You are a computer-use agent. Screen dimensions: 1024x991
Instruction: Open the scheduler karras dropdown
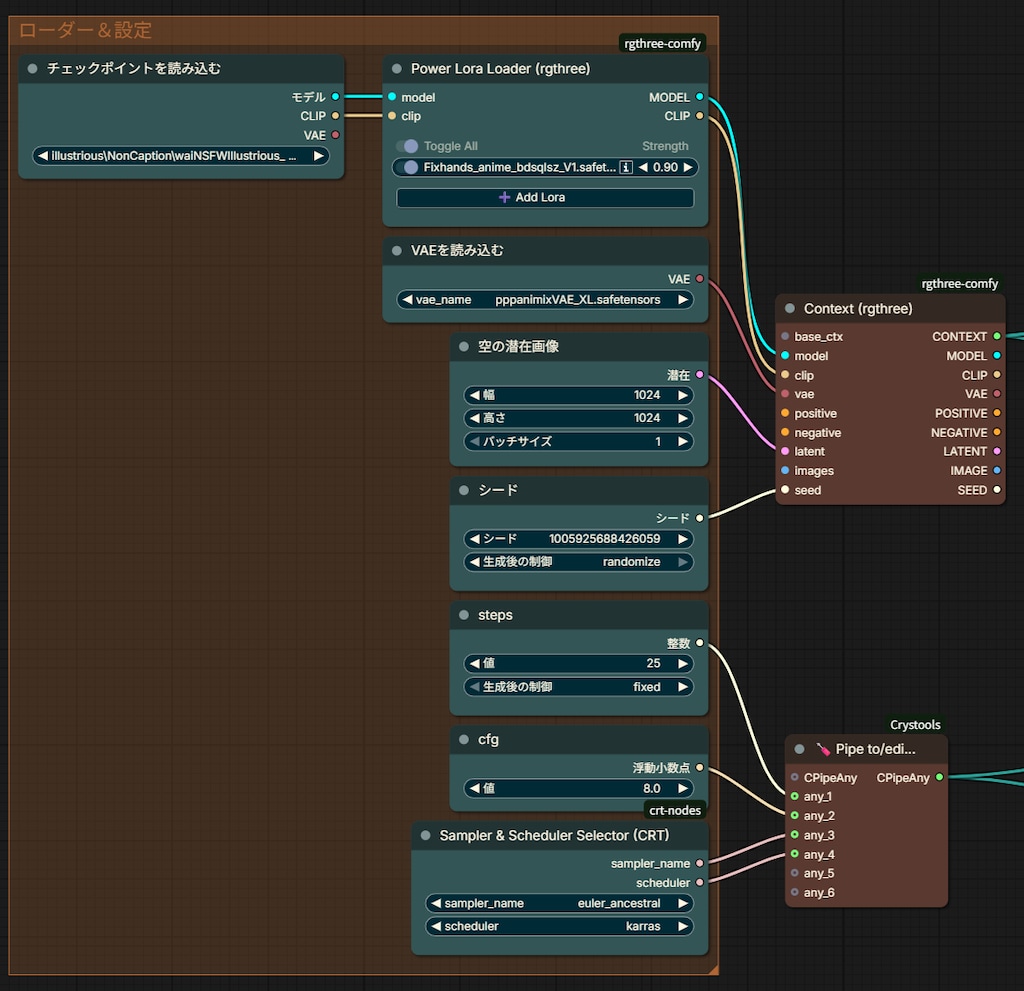[559, 926]
